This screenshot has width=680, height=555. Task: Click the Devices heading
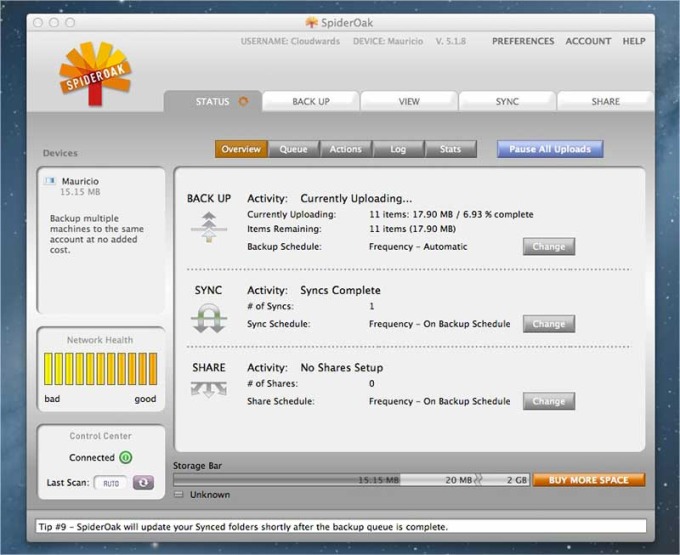60,153
